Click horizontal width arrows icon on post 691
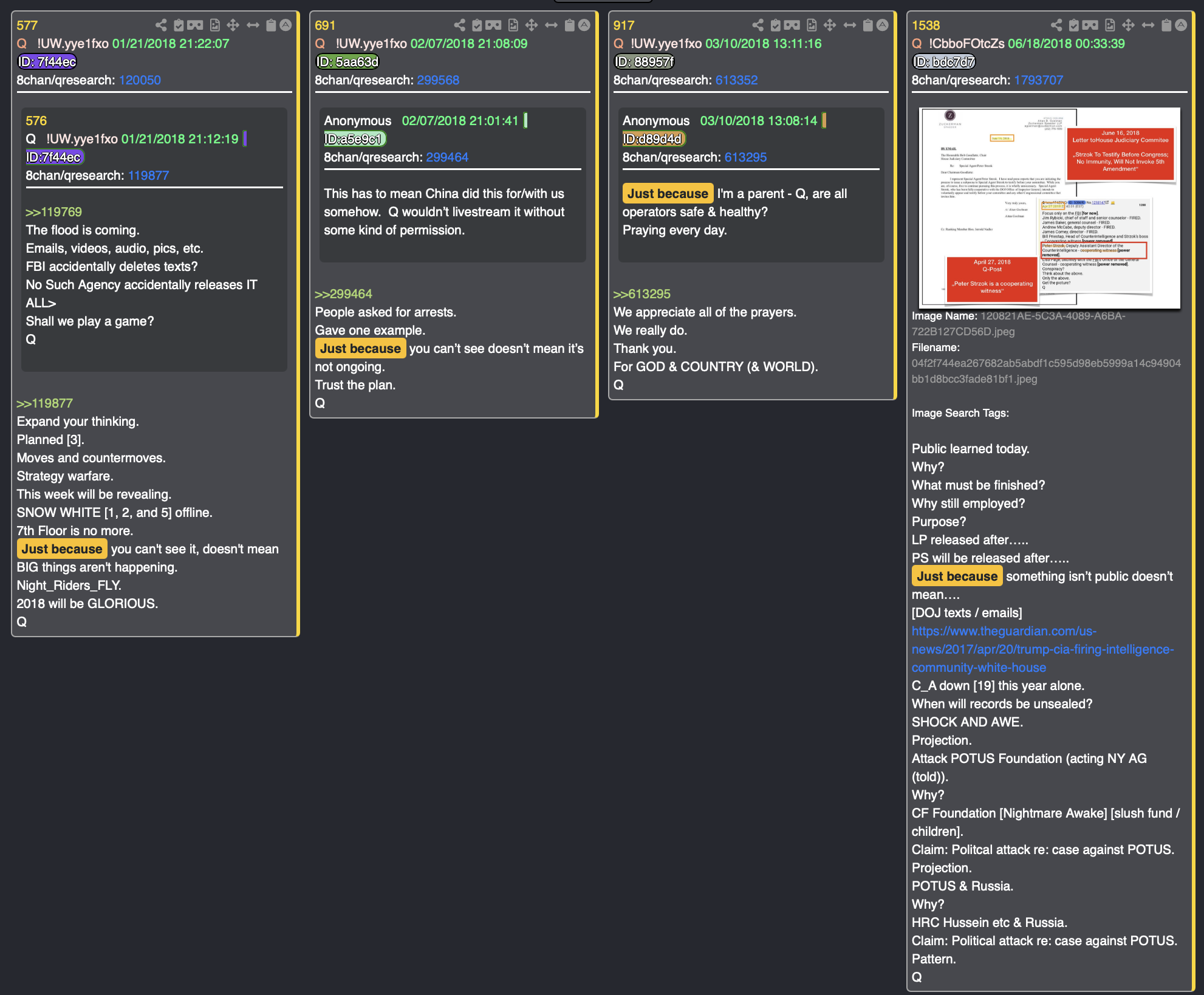The image size is (1204, 995). coord(551,25)
